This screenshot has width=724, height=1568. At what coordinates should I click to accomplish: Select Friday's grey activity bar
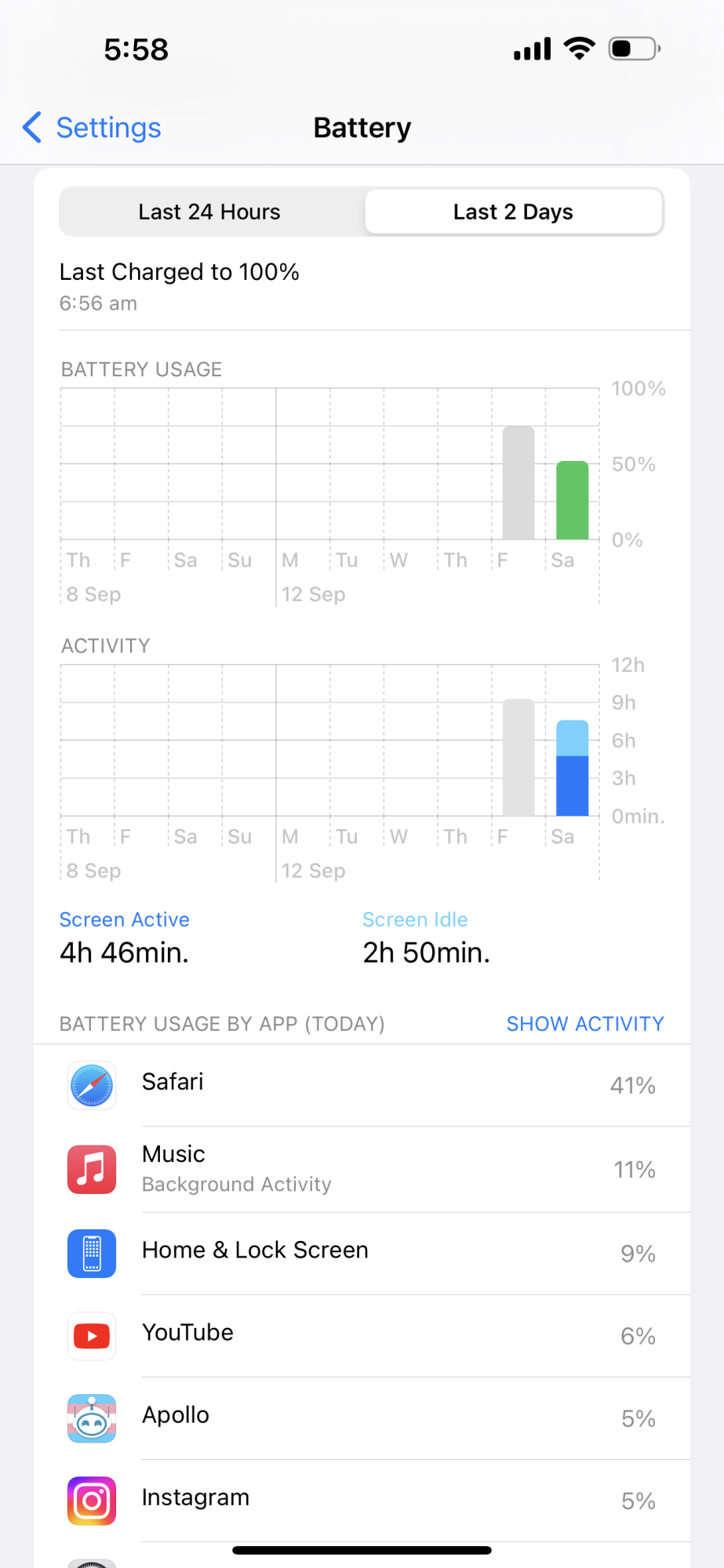[518, 757]
